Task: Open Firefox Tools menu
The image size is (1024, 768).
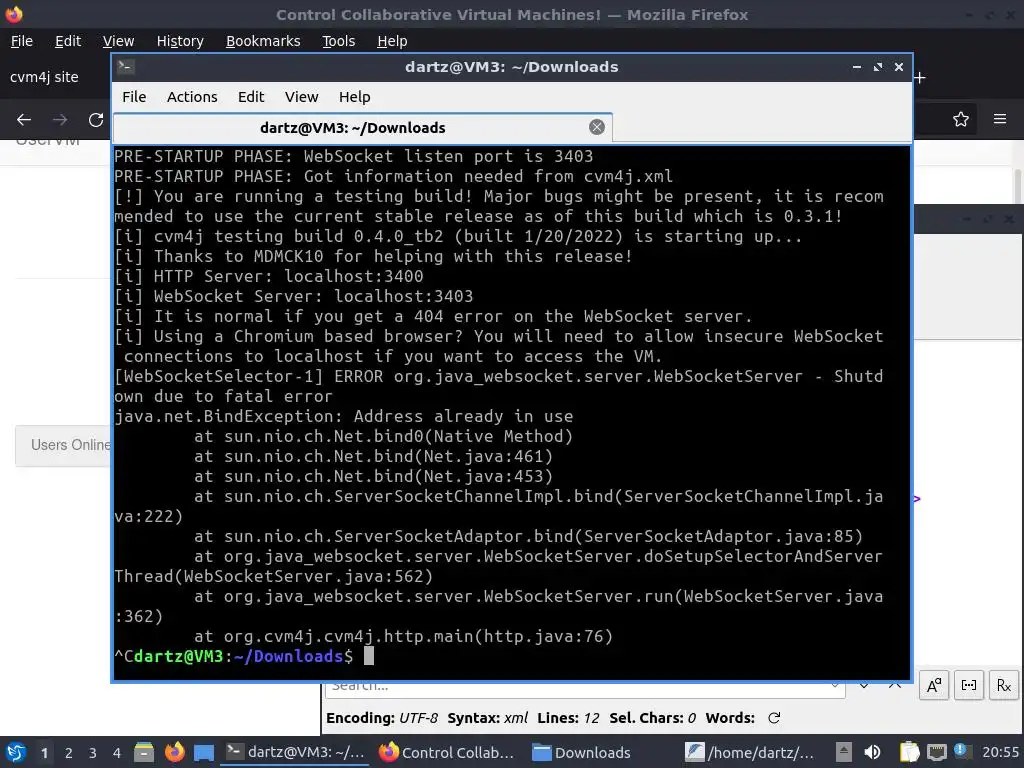Action: coord(338,41)
